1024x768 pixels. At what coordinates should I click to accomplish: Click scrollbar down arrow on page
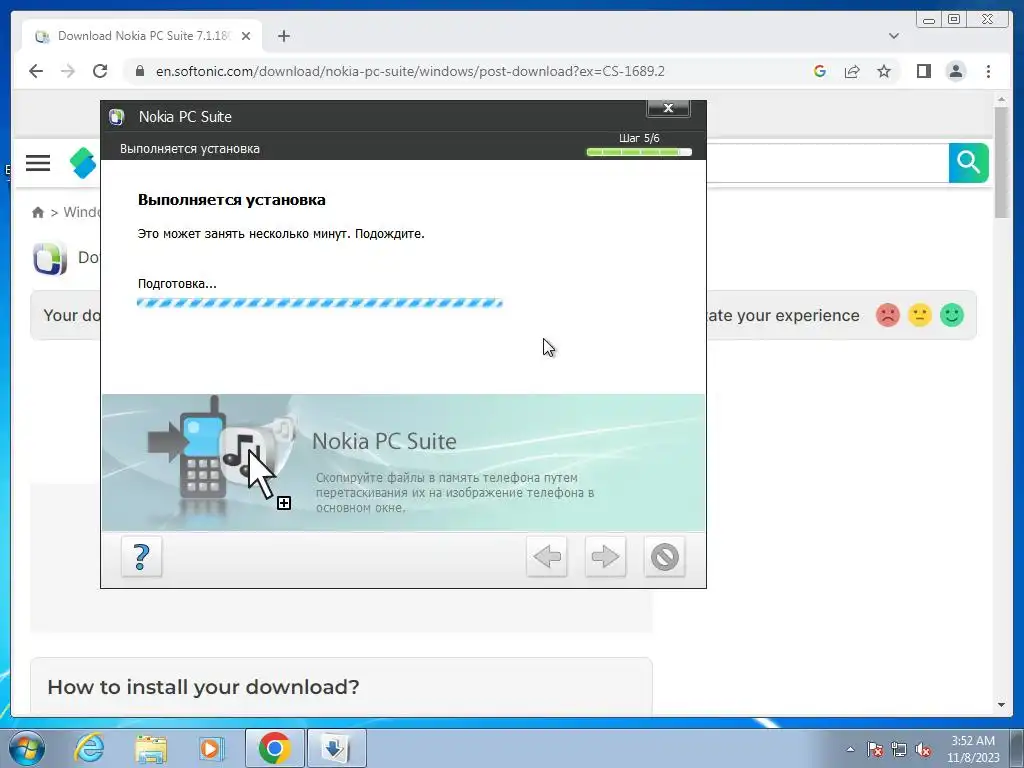tap(1001, 705)
